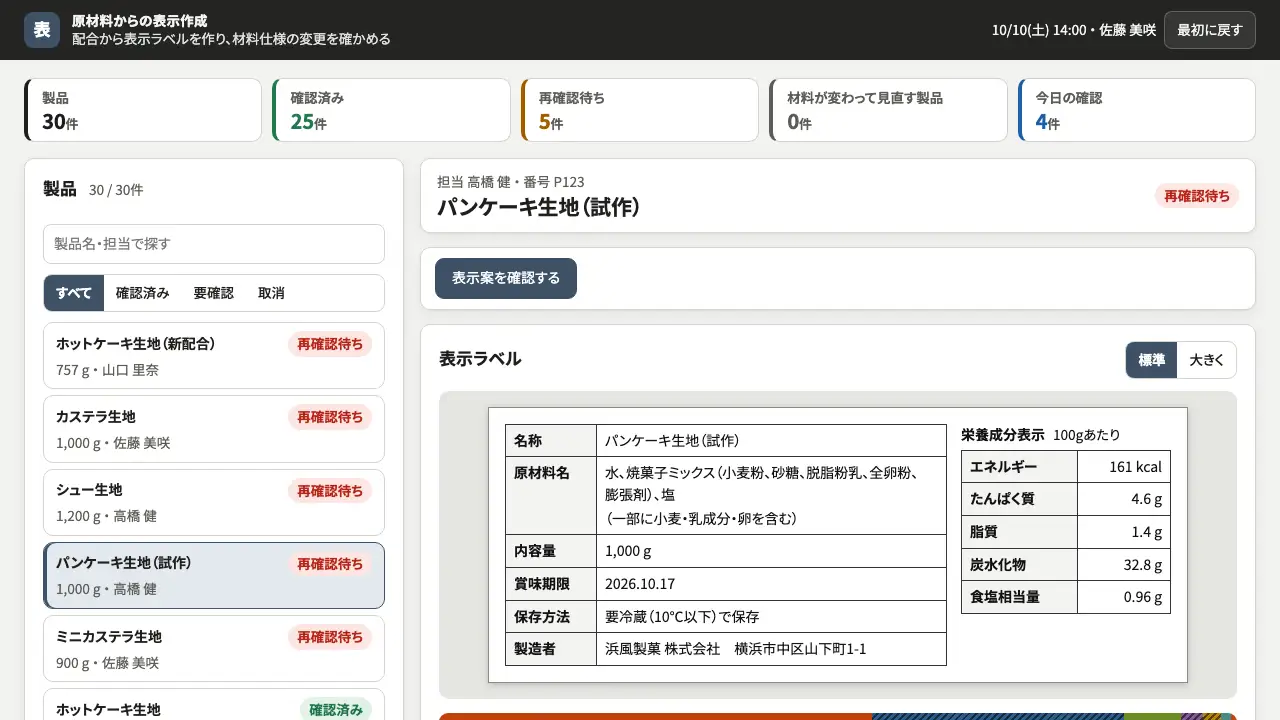
Task: Select the 確認済み filter tab
Action: tap(143, 293)
